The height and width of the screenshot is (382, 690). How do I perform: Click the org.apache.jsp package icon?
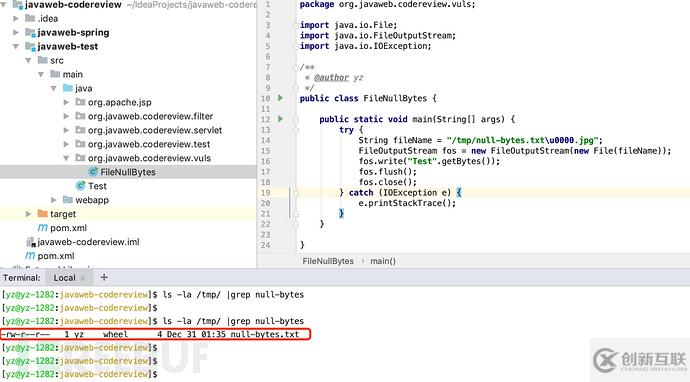click(x=80, y=102)
